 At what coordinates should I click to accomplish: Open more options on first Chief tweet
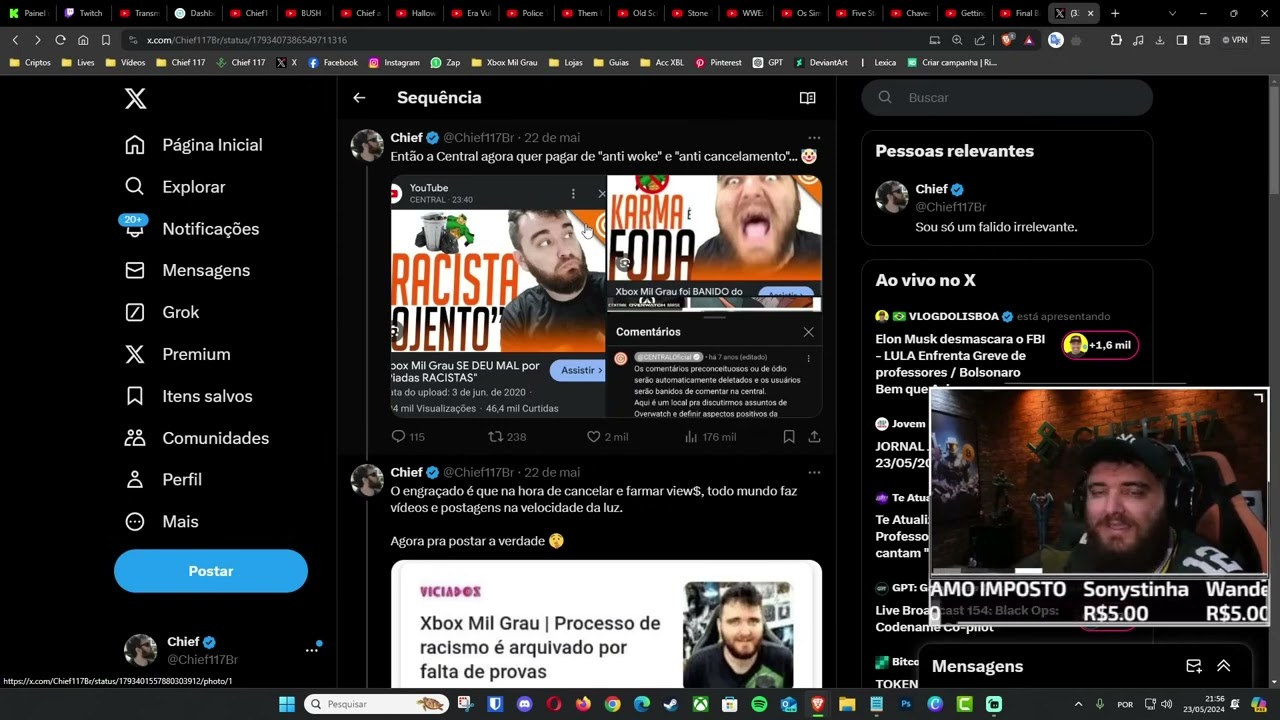814,138
